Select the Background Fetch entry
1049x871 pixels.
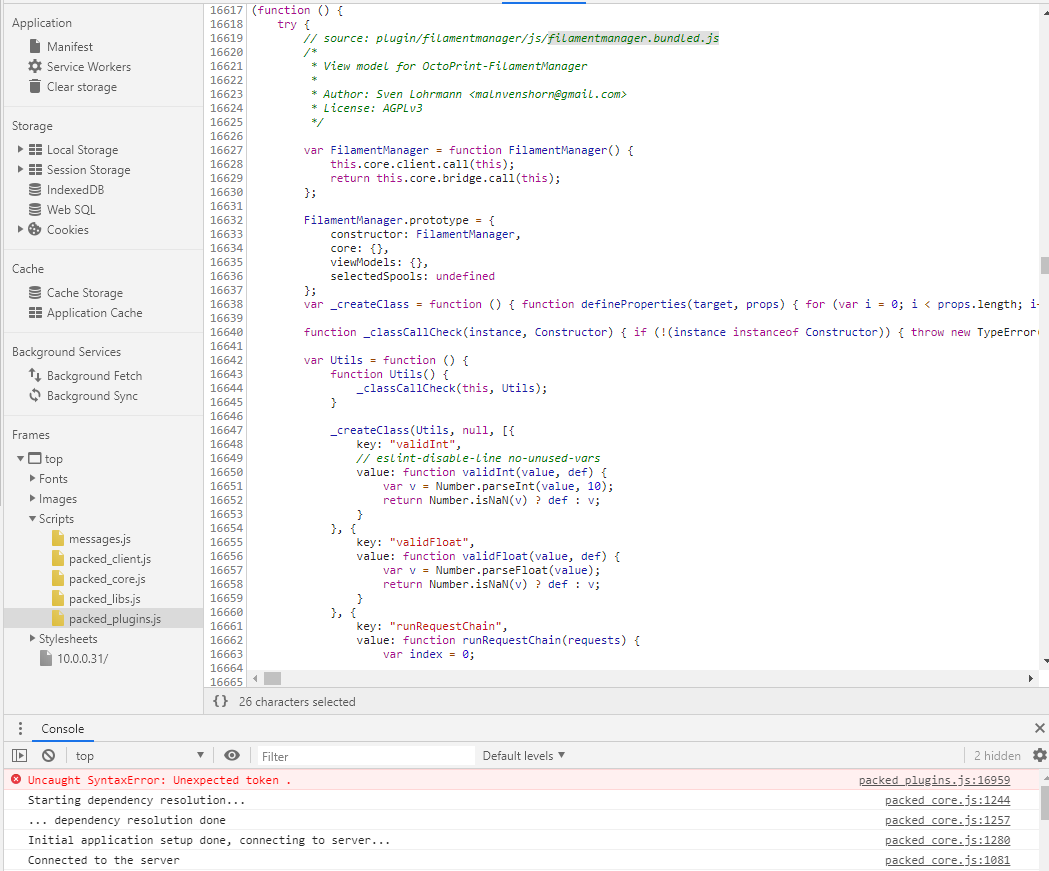point(94,375)
